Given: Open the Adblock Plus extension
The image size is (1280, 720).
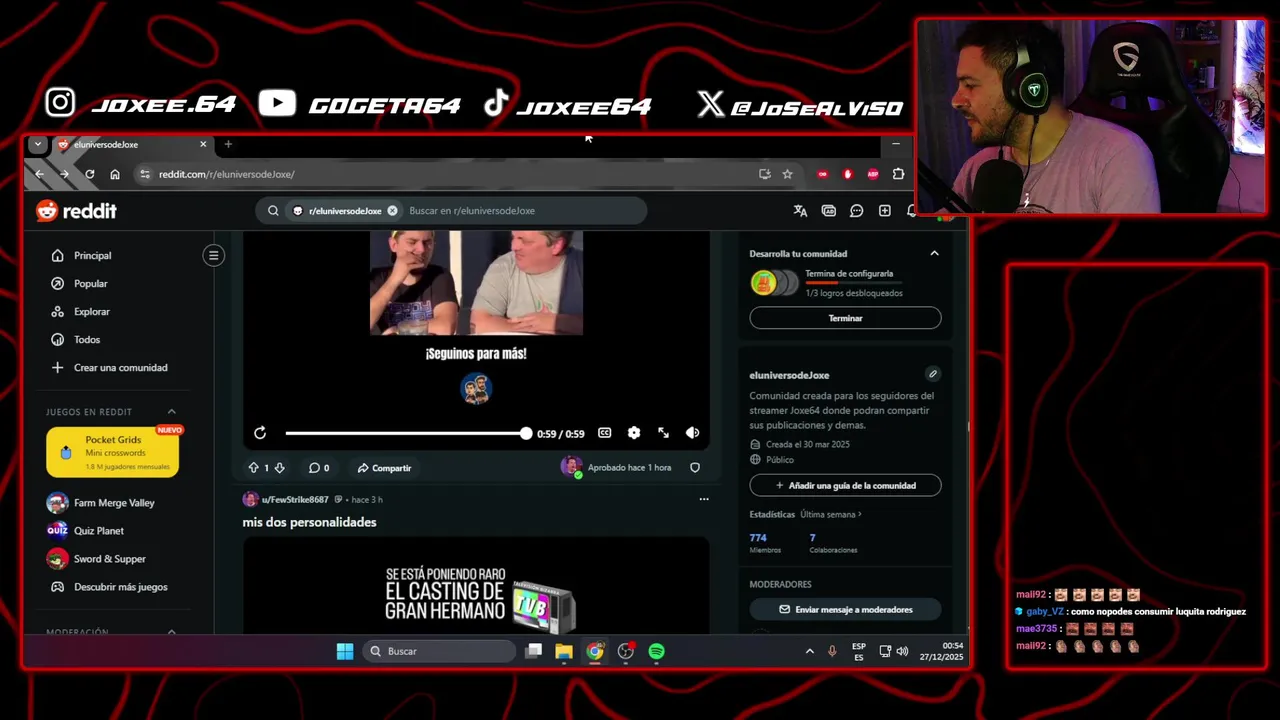Looking at the screenshot, I should 873,174.
